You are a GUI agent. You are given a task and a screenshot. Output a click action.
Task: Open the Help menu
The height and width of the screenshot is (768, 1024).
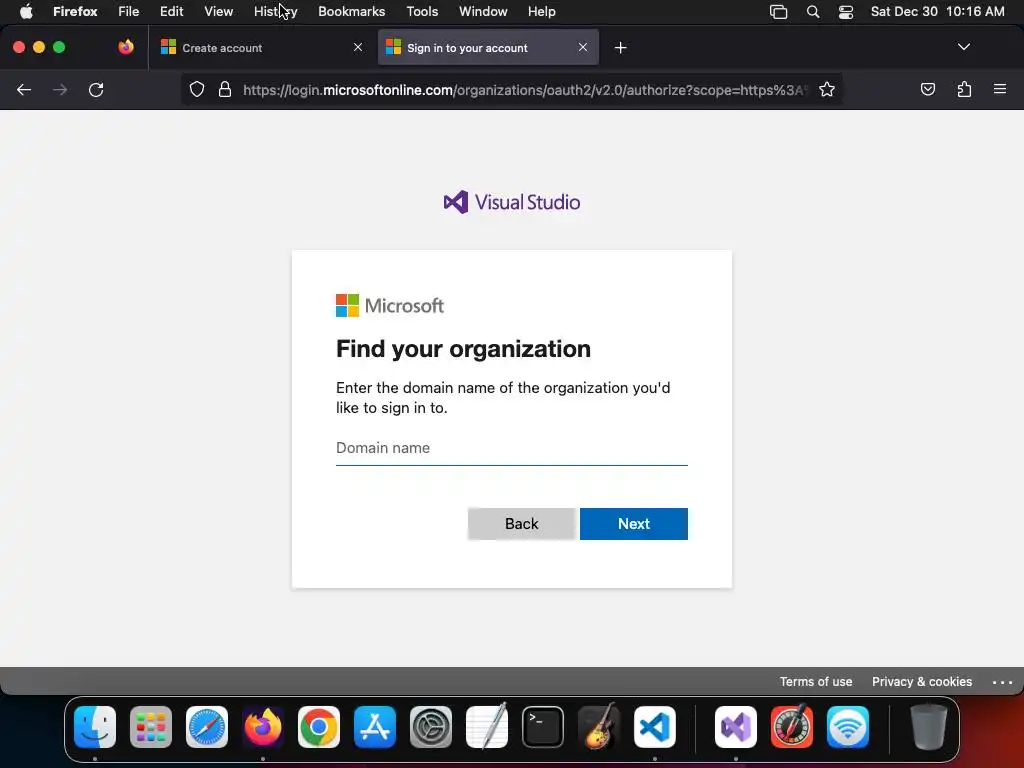pos(541,12)
